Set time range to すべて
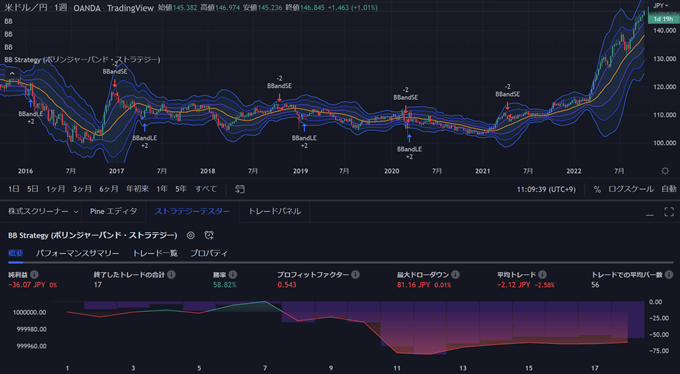Screen dimensions: 680x374 click(x=206, y=189)
